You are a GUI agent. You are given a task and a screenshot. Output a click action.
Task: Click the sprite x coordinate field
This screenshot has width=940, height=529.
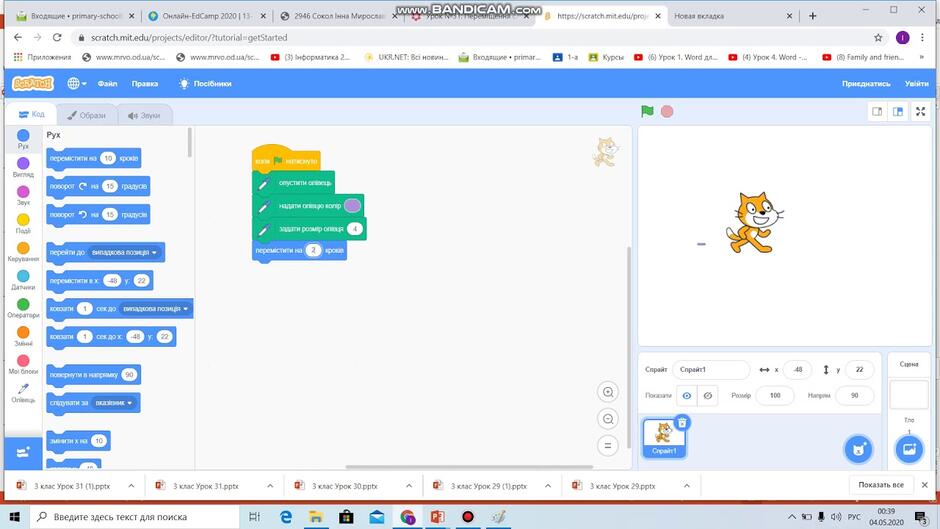coord(797,369)
